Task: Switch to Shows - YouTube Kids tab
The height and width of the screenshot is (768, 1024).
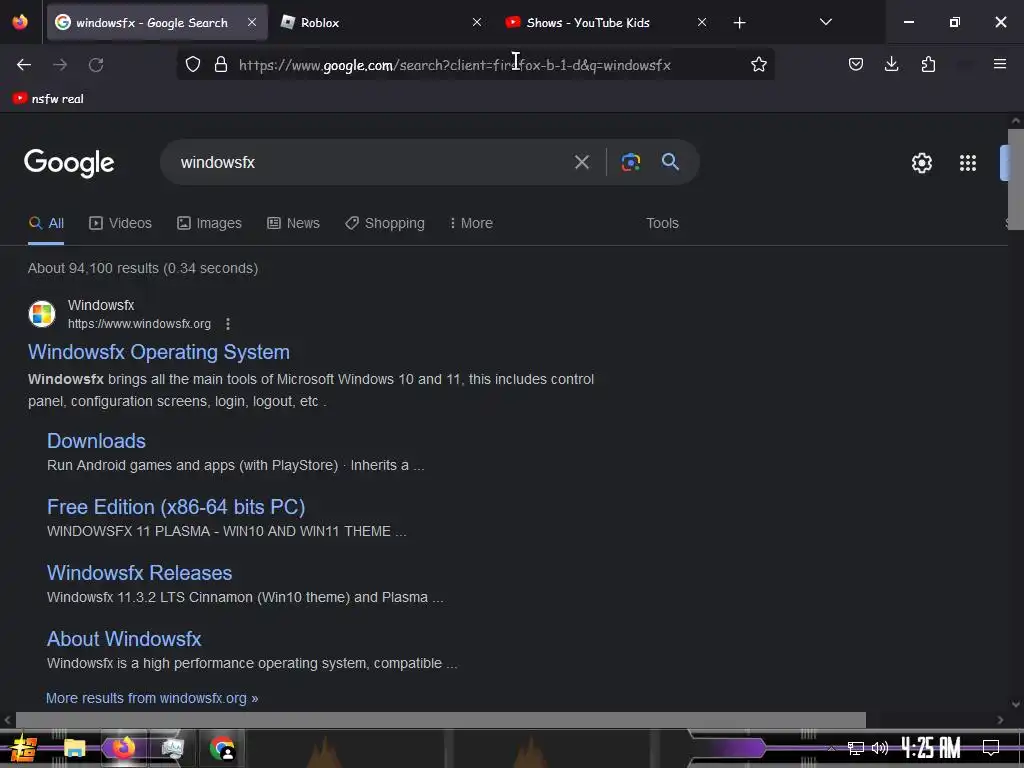Action: point(606,22)
